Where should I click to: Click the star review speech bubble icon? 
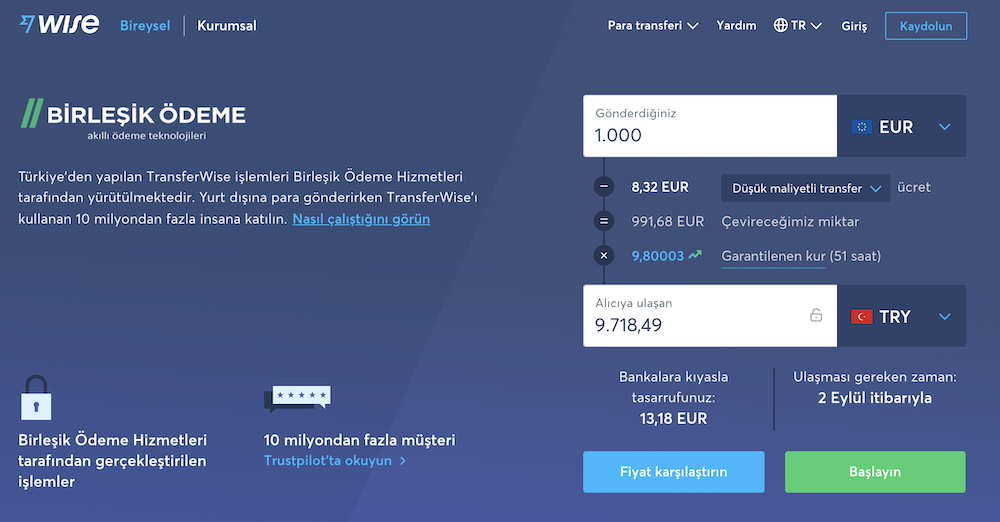pyautogui.click(x=297, y=398)
